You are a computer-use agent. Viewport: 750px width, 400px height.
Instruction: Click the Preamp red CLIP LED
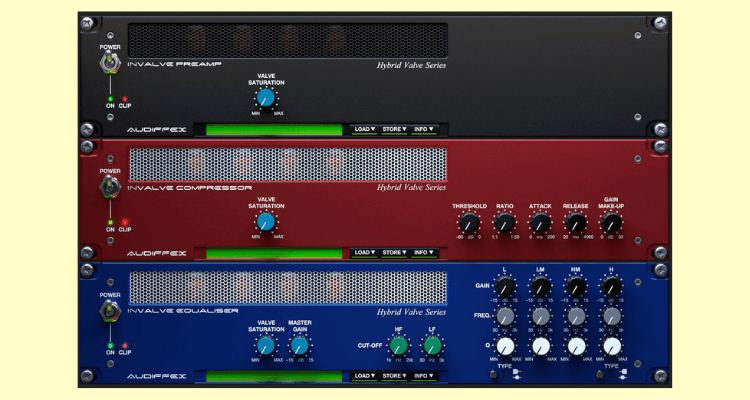pos(125,99)
